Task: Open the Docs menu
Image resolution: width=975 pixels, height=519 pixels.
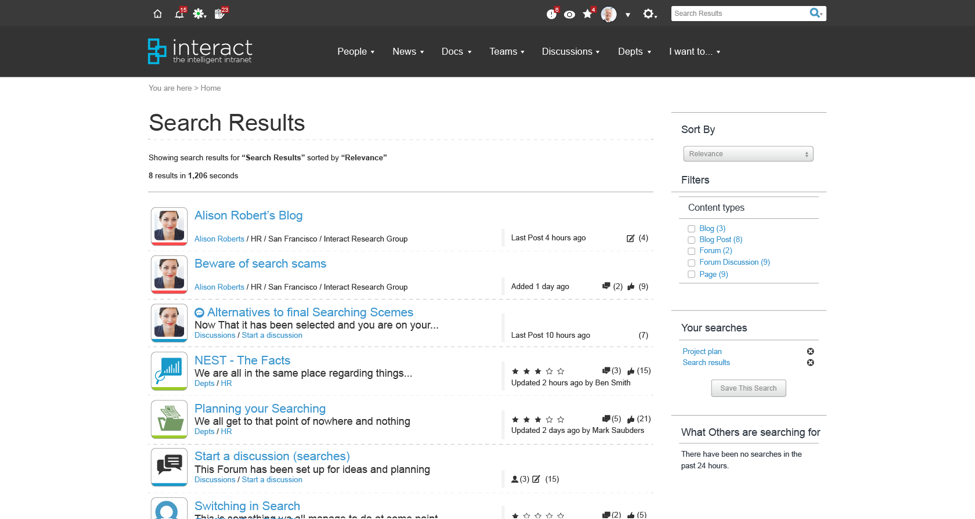Action: click(456, 52)
